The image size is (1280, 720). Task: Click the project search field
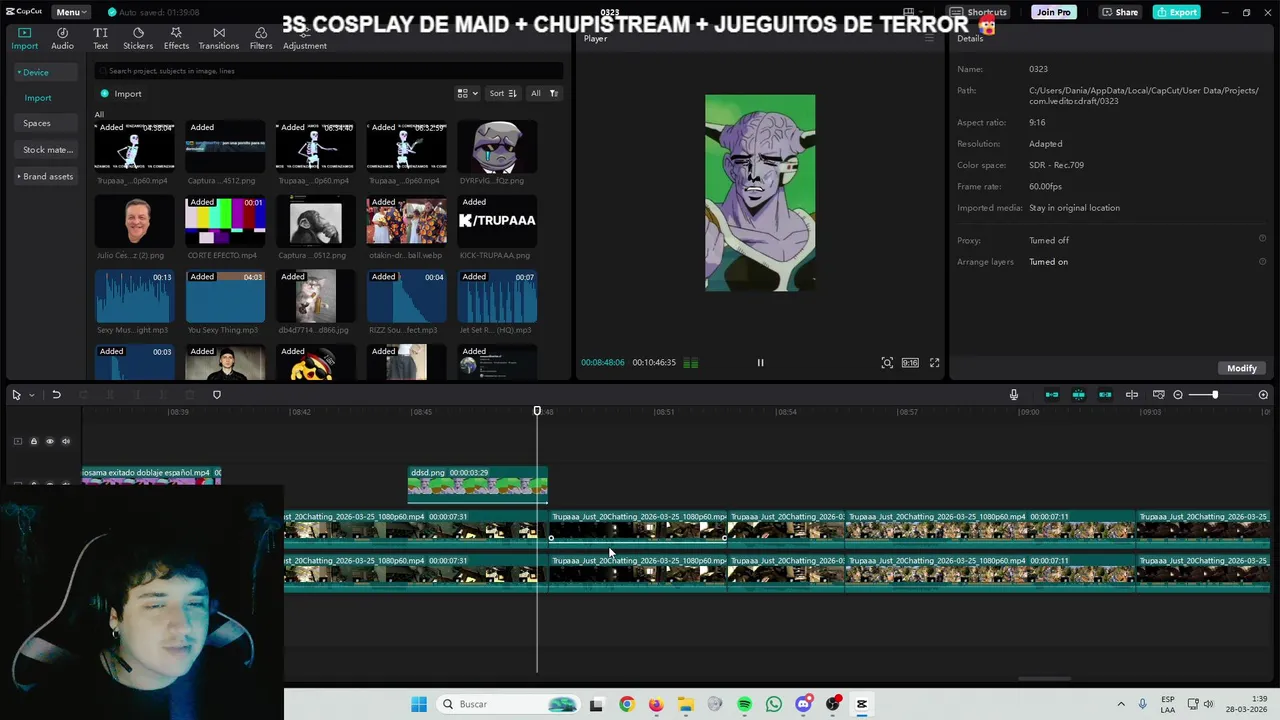click(x=329, y=71)
